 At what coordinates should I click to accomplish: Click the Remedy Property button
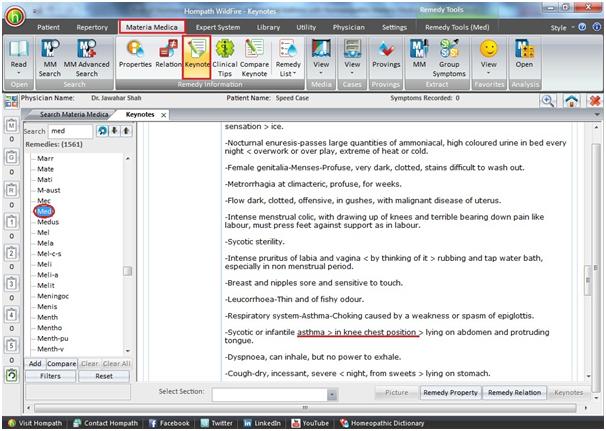[451, 393]
